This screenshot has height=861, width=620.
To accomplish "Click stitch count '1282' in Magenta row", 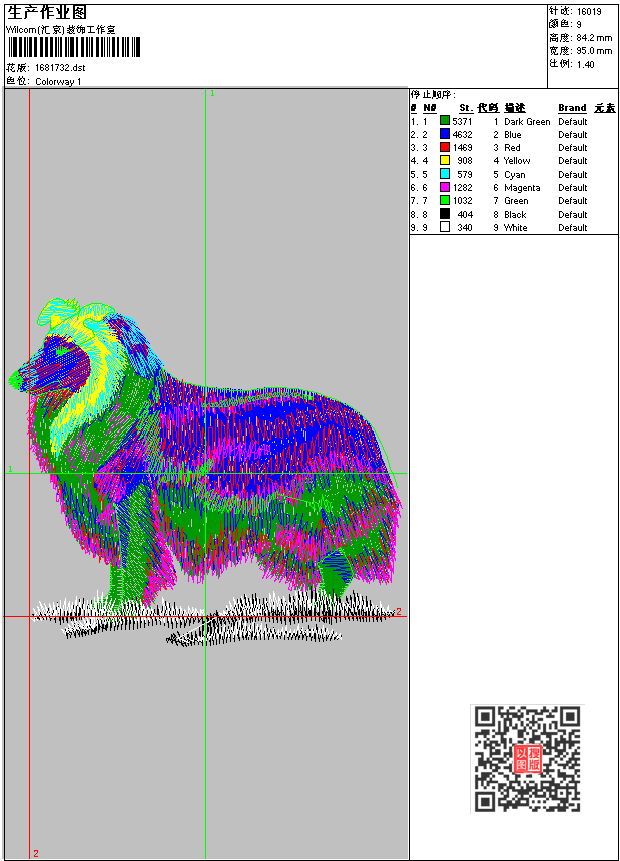I will [x=462, y=188].
